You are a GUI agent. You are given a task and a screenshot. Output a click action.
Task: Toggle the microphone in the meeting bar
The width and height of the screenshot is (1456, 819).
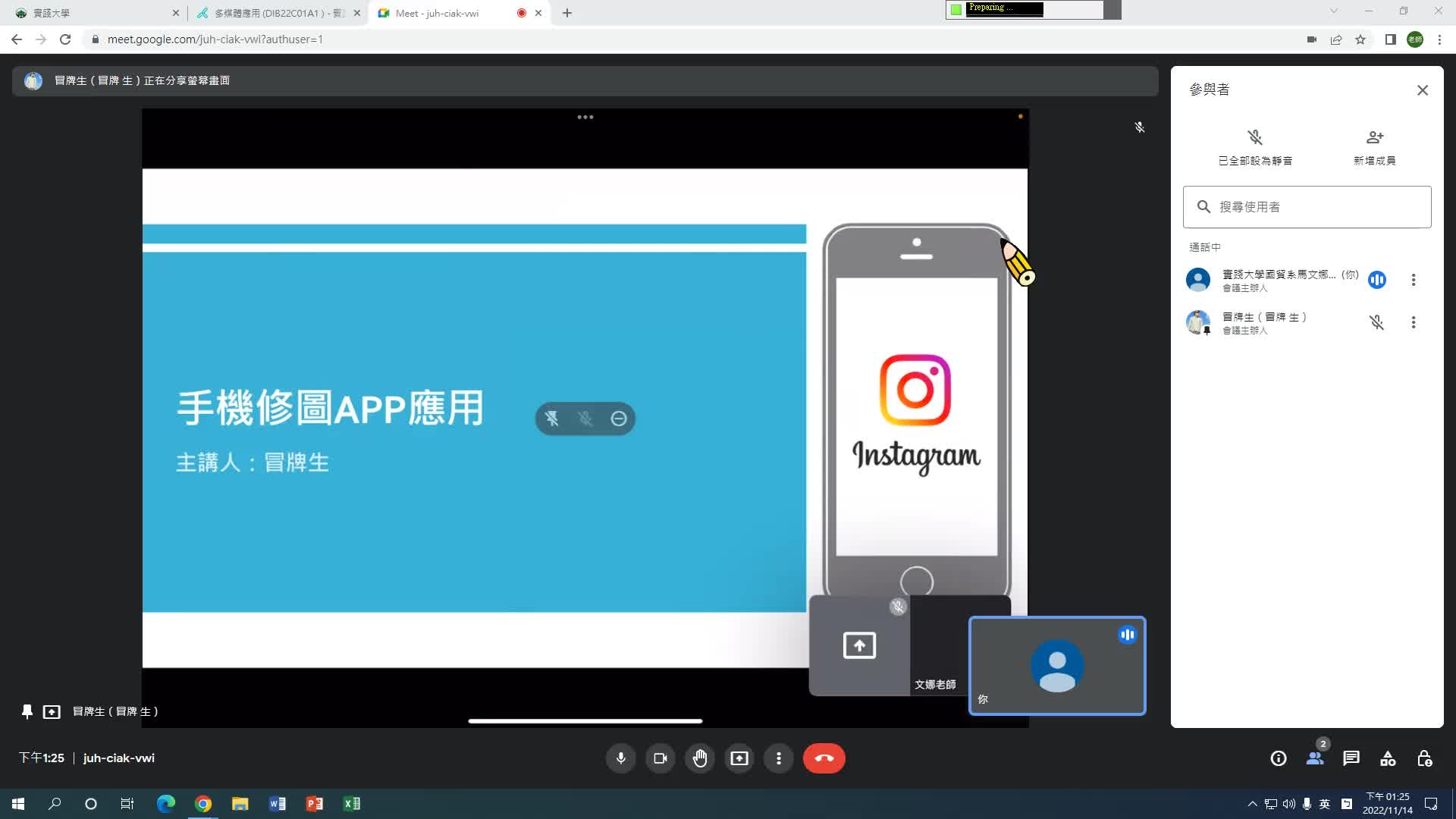(620, 758)
